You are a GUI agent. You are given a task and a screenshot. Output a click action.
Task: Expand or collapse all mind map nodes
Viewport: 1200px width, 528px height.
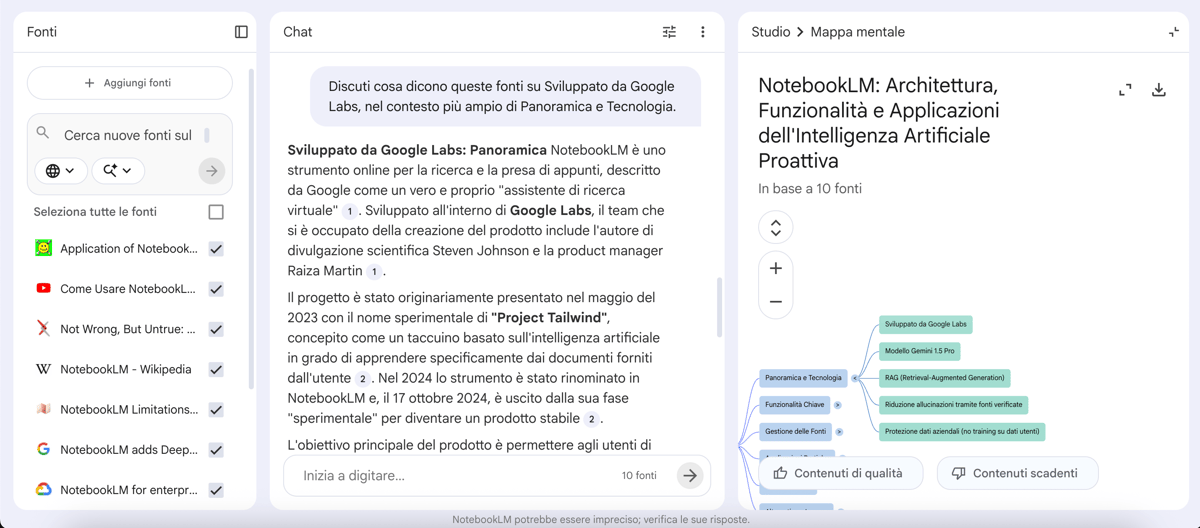[x=776, y=228]
